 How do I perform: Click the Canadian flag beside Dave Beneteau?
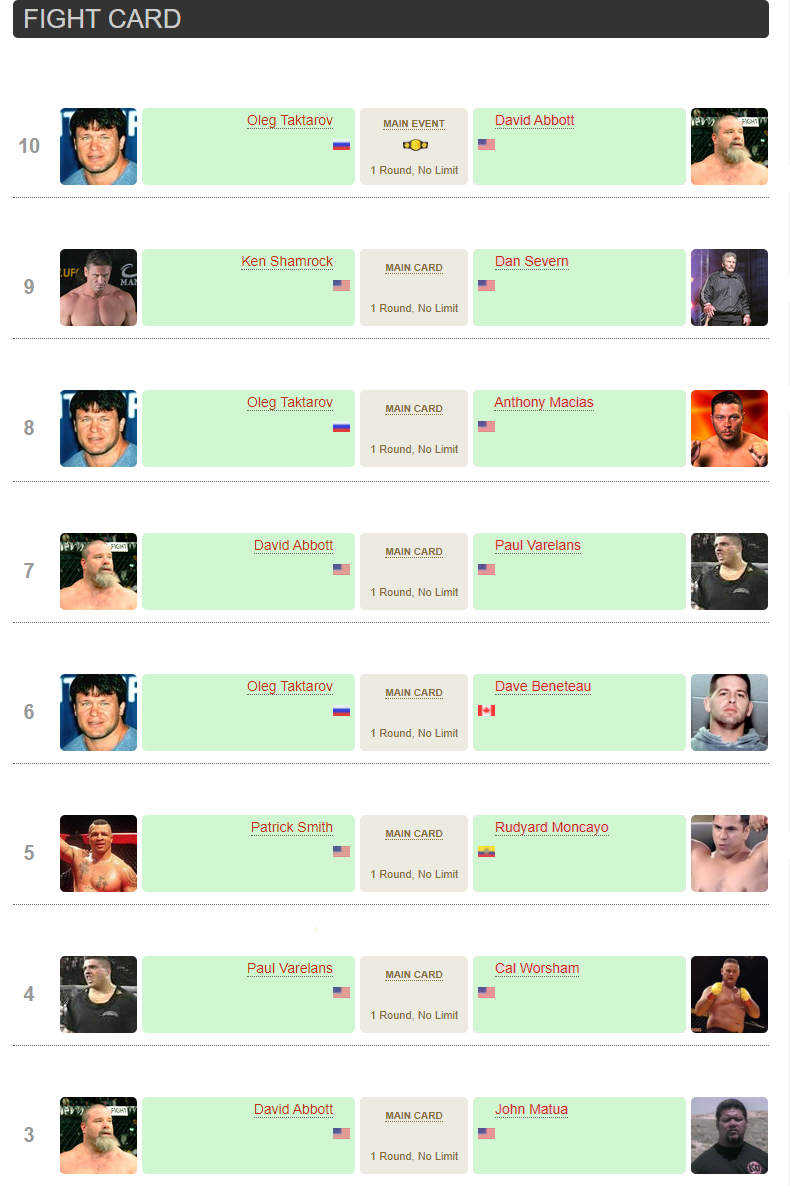coord(486,711)
